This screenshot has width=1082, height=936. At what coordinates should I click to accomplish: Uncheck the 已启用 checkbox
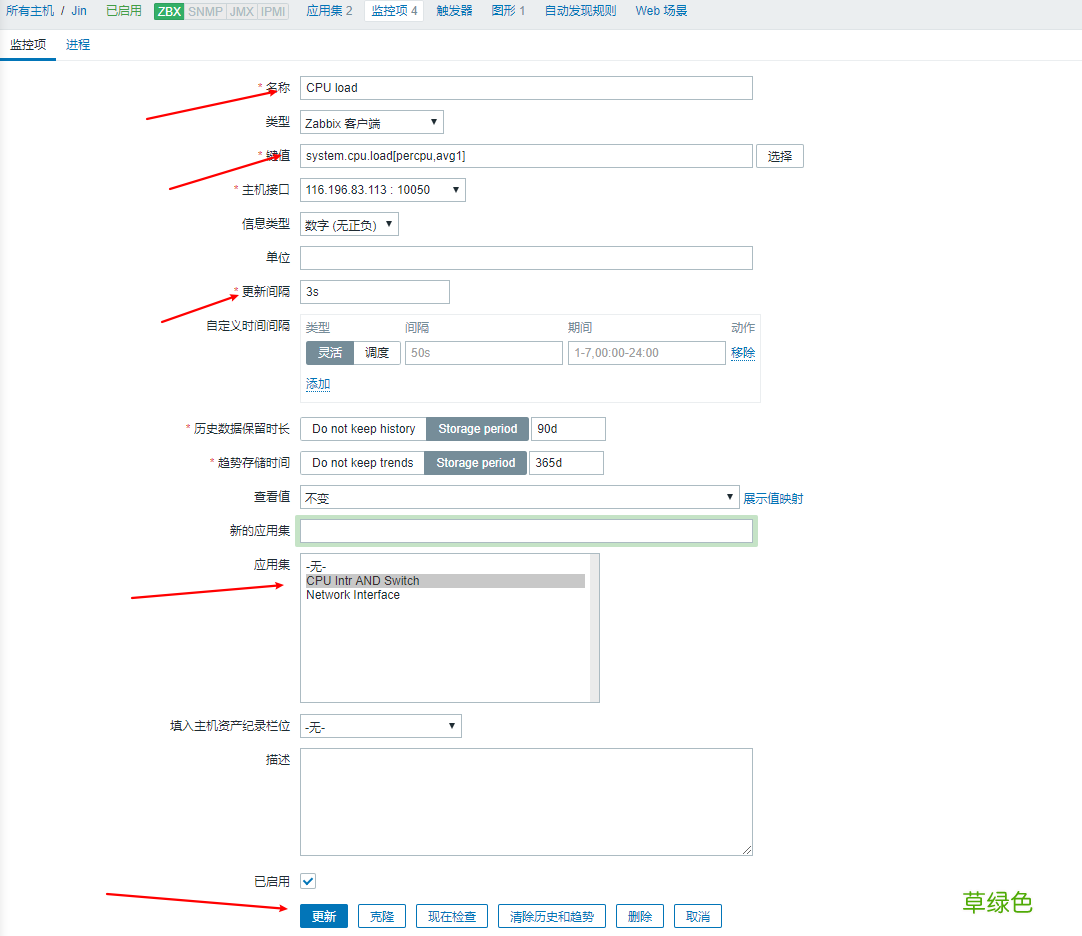click(308, 881)
